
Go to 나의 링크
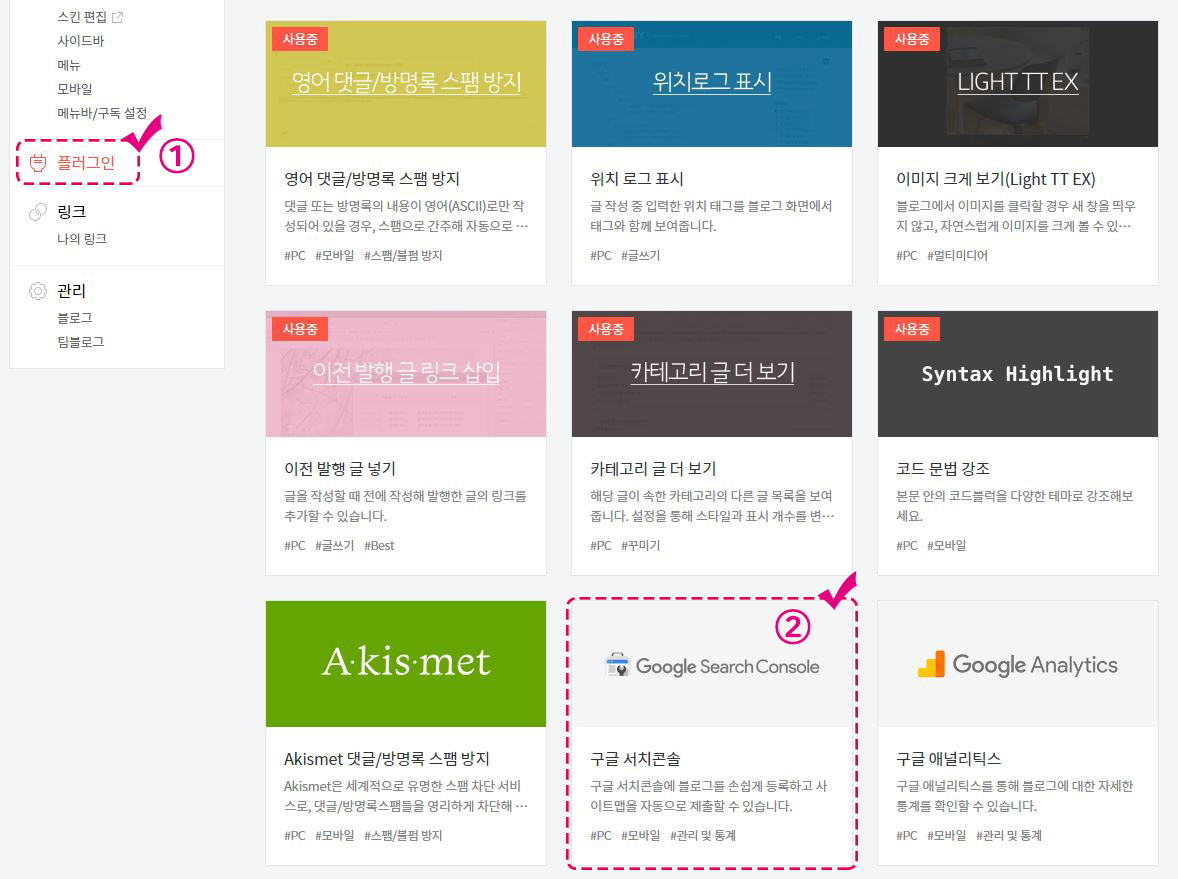coord(82,238)
